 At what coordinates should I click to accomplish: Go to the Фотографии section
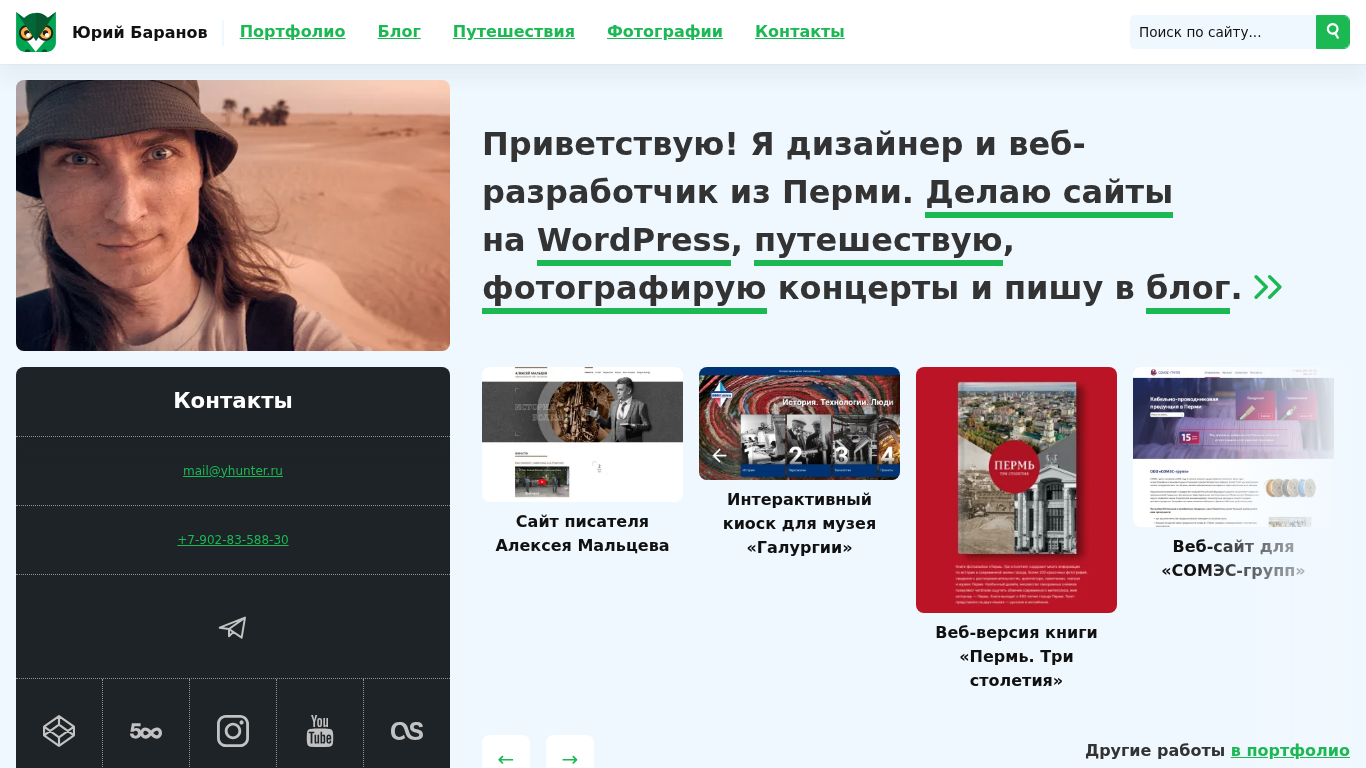[x=665, y=32]
